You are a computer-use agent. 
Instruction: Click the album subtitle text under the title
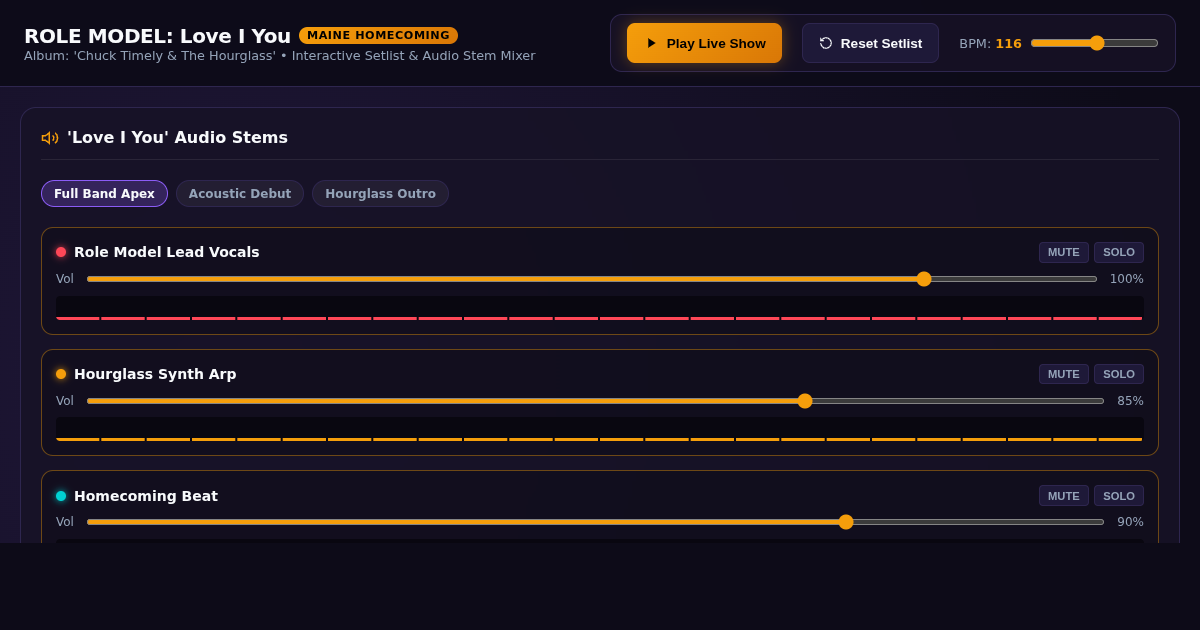coord(279,56)
